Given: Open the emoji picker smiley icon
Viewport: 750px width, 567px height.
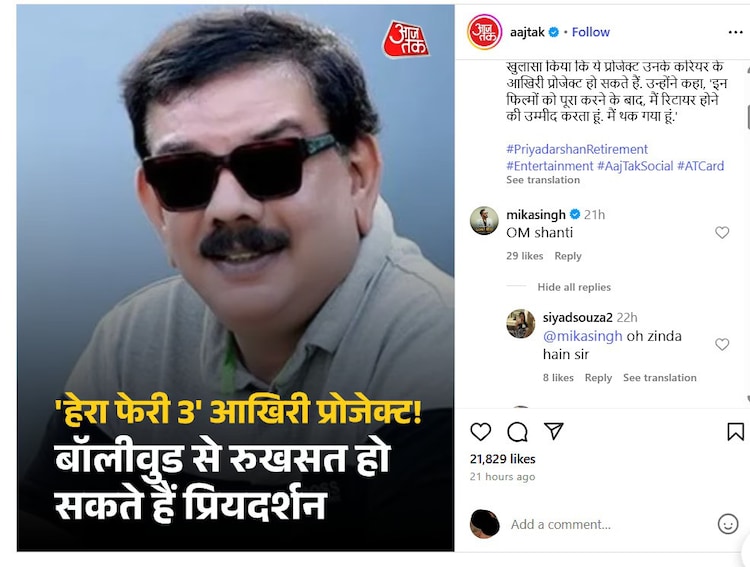Looking at the screenshot, I should 728,524.
